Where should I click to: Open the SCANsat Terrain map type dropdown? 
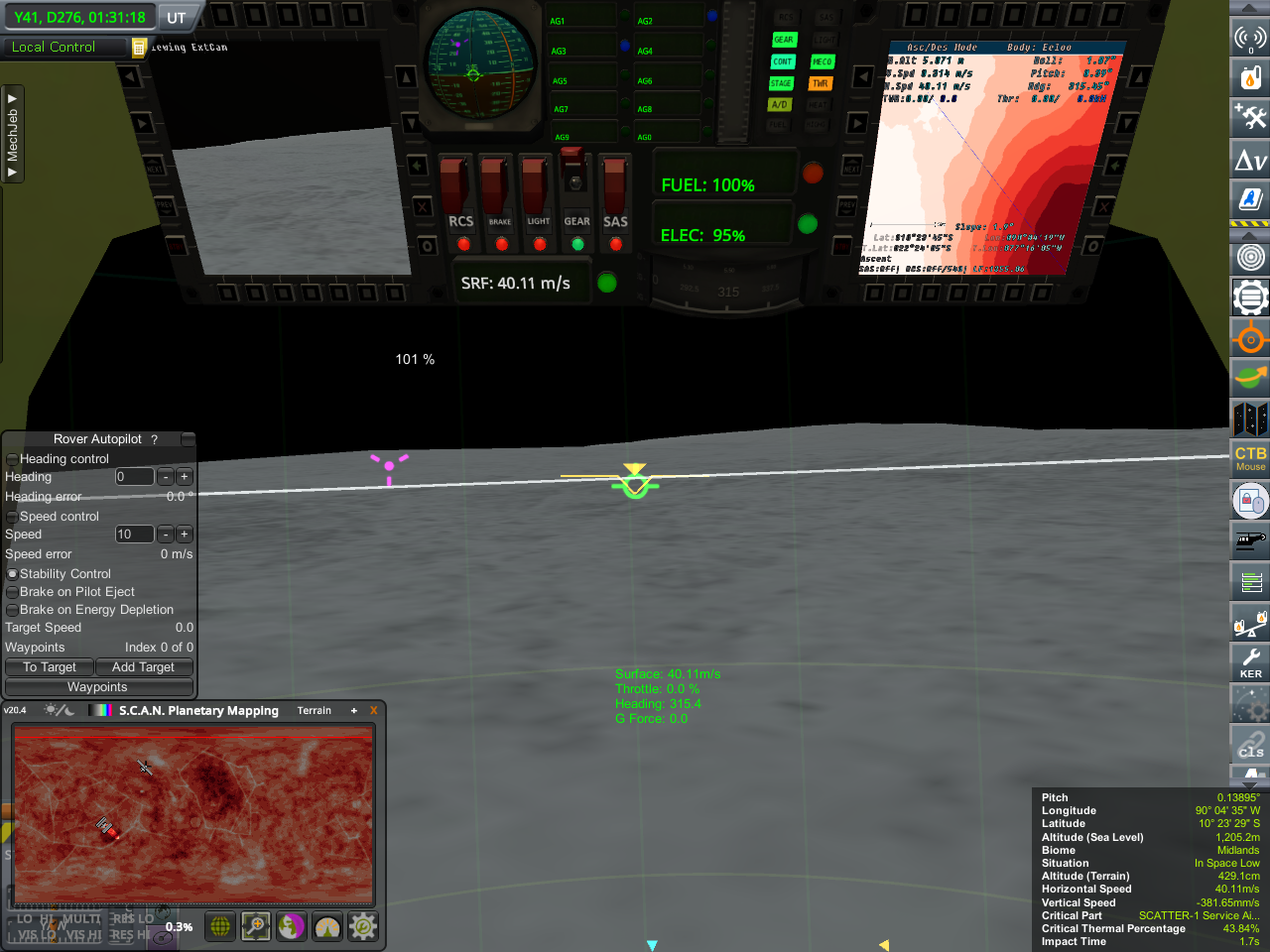[315, 710]
